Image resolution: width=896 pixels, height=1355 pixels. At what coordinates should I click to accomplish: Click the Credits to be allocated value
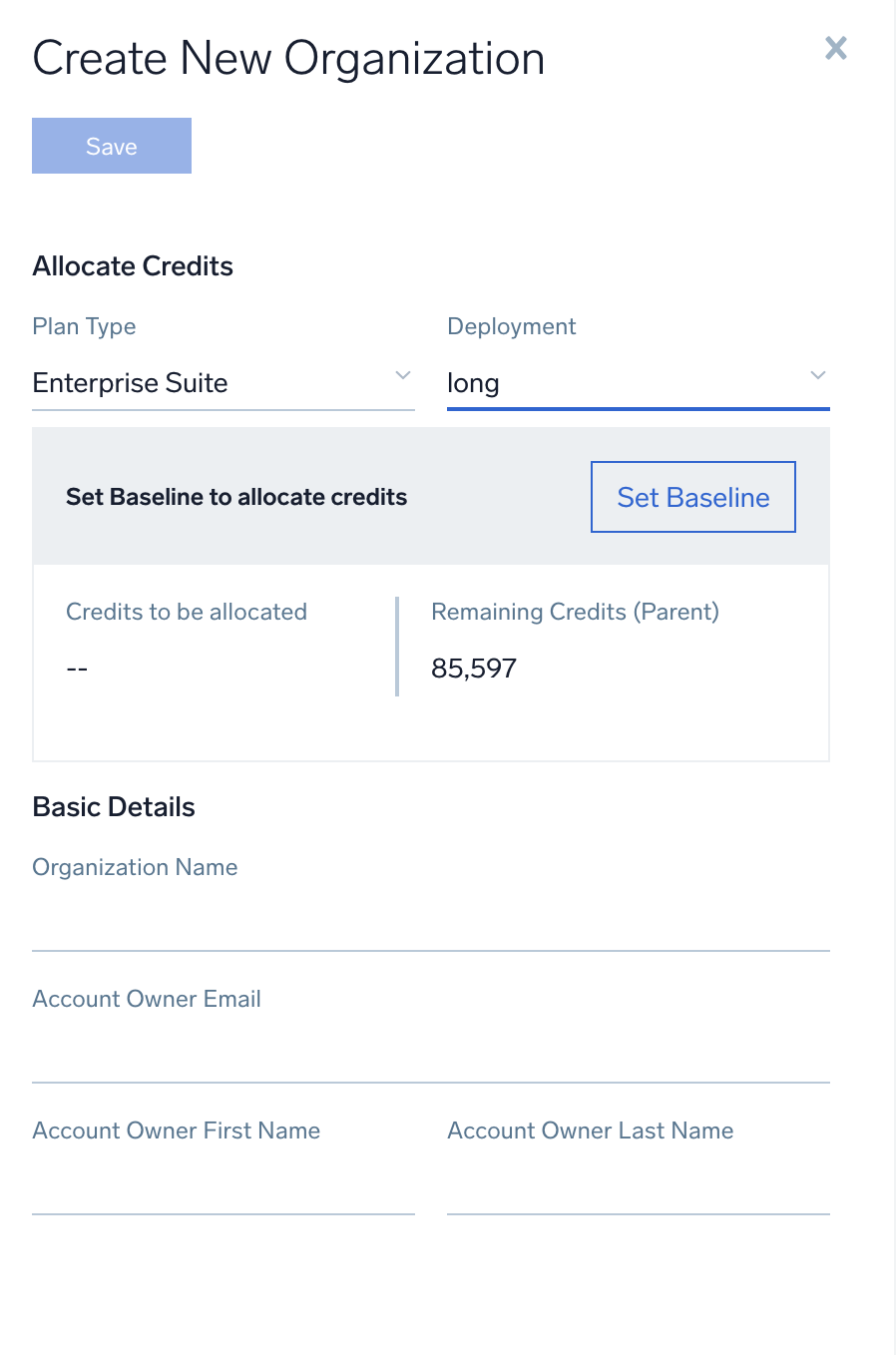tap(77, 668)
